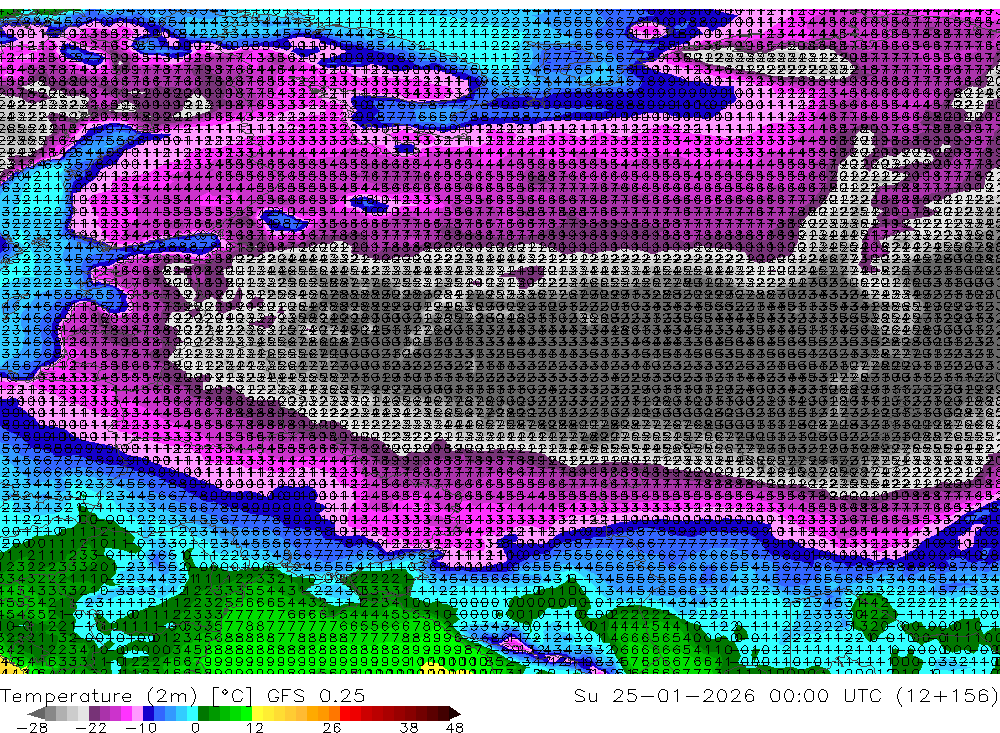Click the bright yellow swatch in the legend

258,713
